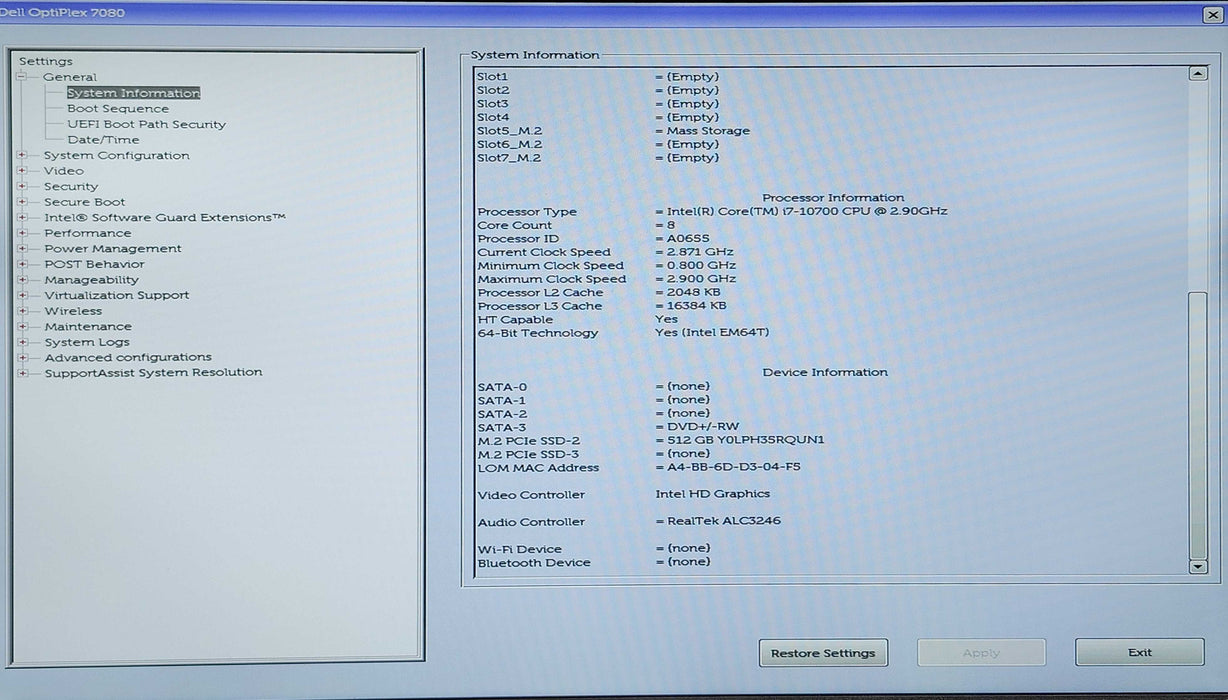Image resolution: width=1228 pixels, height=700 pixels.
Task: Select the Security category label
Action: tap(71, 186)
